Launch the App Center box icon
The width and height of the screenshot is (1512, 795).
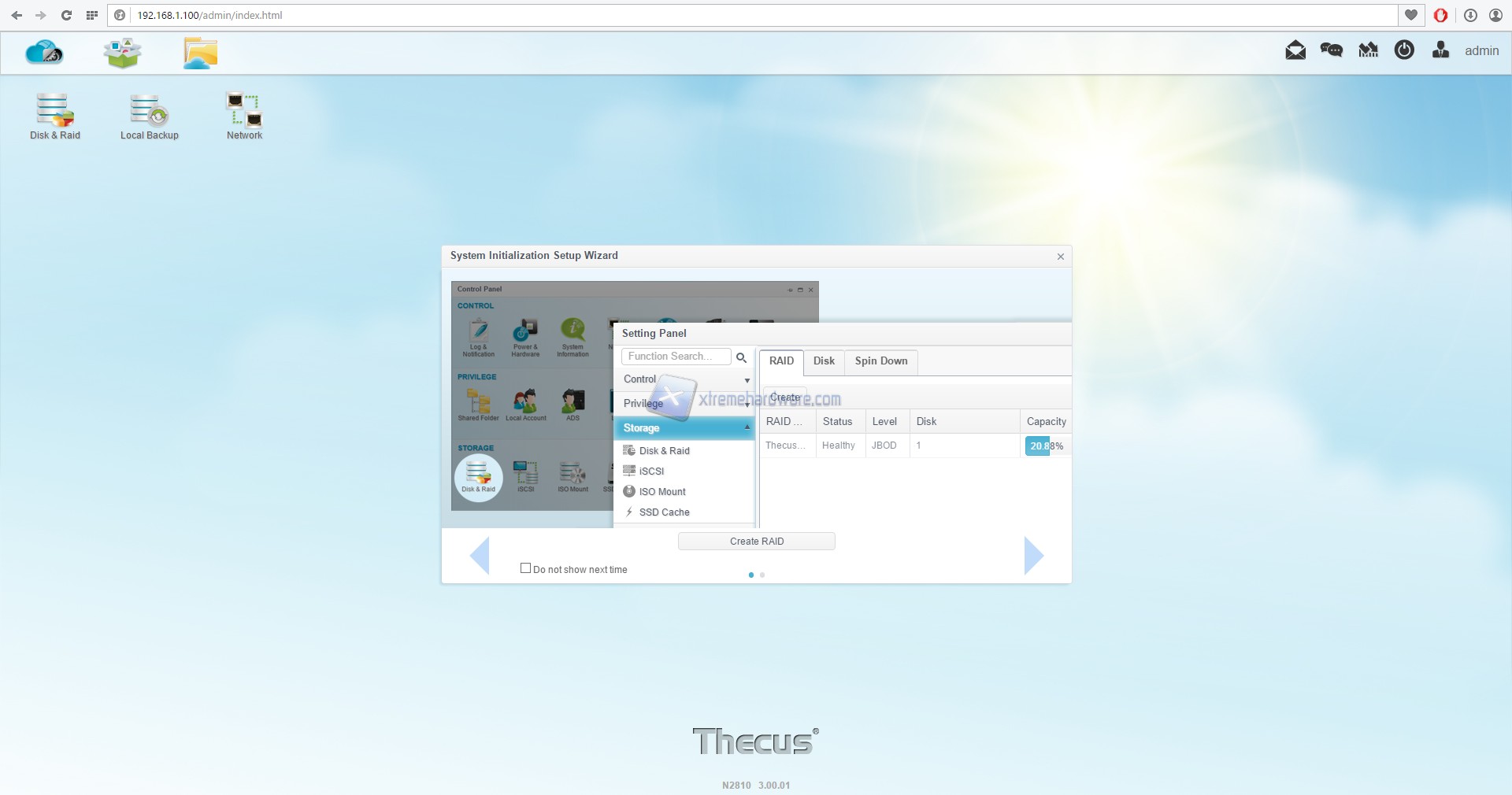coord(122,53)
